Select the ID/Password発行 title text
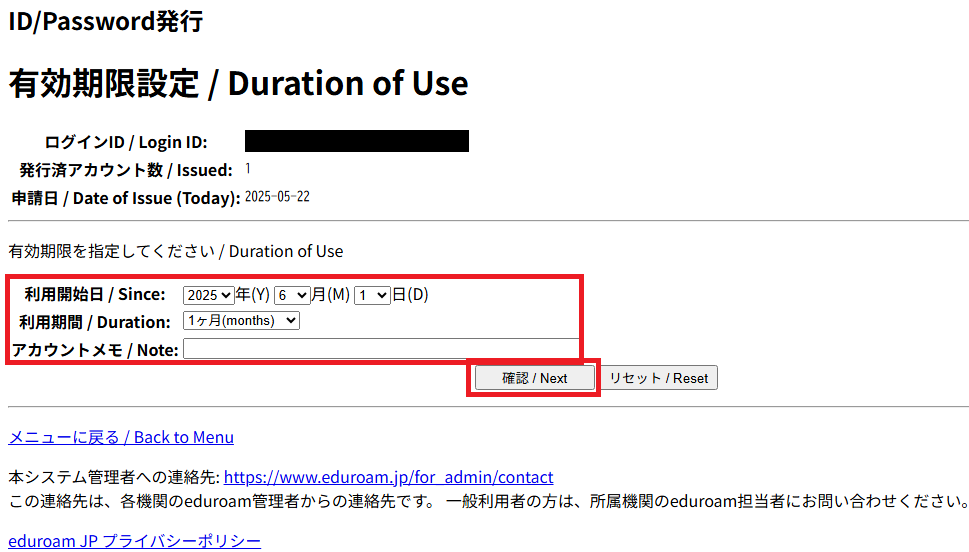Image resolution: width=969 pixels, height=552 pixels. click(x=106, y=22)
